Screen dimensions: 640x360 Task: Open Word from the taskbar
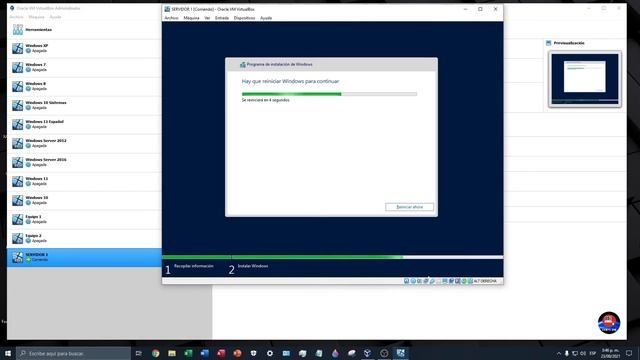[204, 353]
